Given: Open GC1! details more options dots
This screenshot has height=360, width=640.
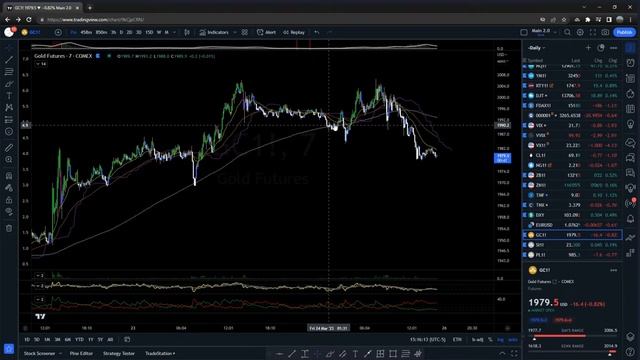Looking at the screenshot, I should [613, 270].
